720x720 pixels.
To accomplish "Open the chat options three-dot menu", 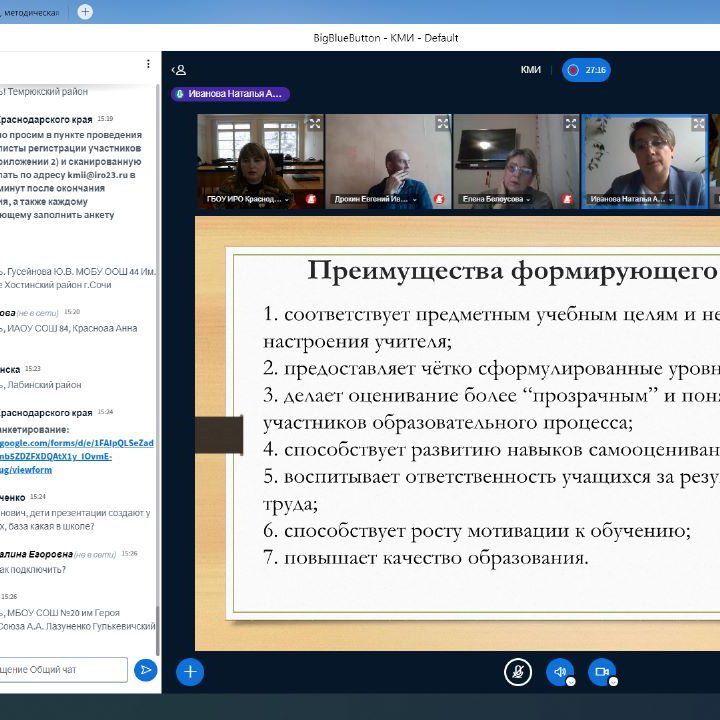I will 148,64.
